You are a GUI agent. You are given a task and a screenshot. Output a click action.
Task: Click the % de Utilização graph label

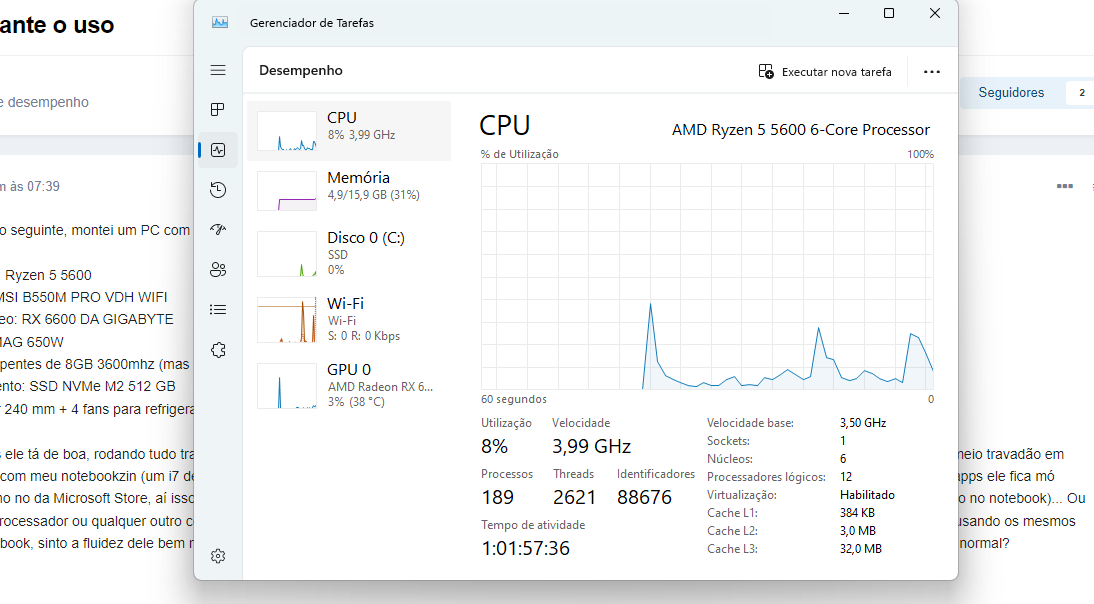click(x=520, y=154)
